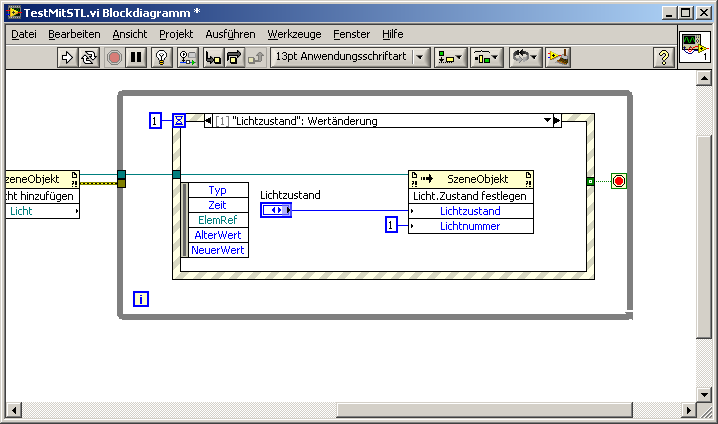Open the Ansicht menu

pos(130,34)
